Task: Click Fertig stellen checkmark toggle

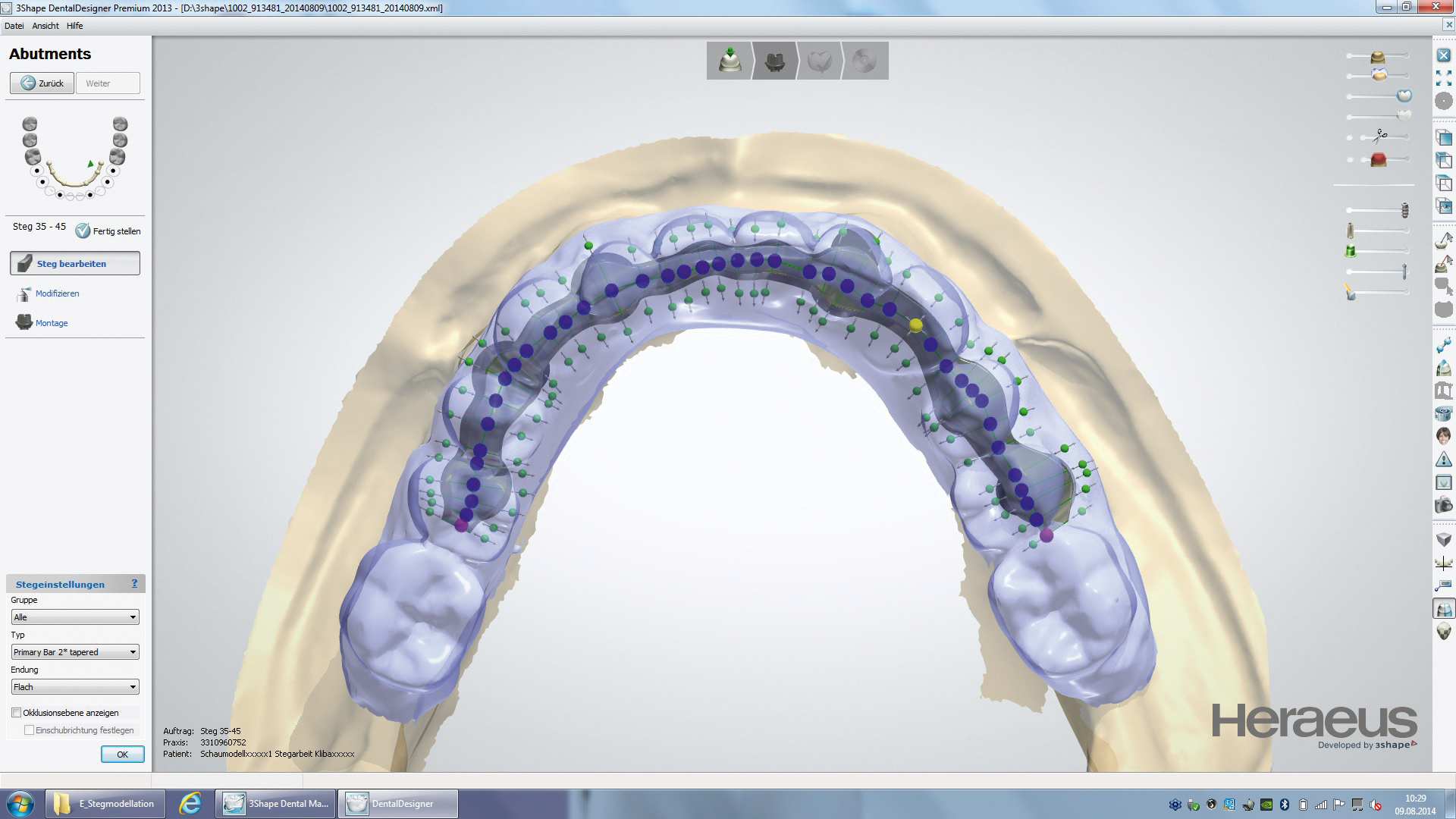Action: [x=83, y=231]
